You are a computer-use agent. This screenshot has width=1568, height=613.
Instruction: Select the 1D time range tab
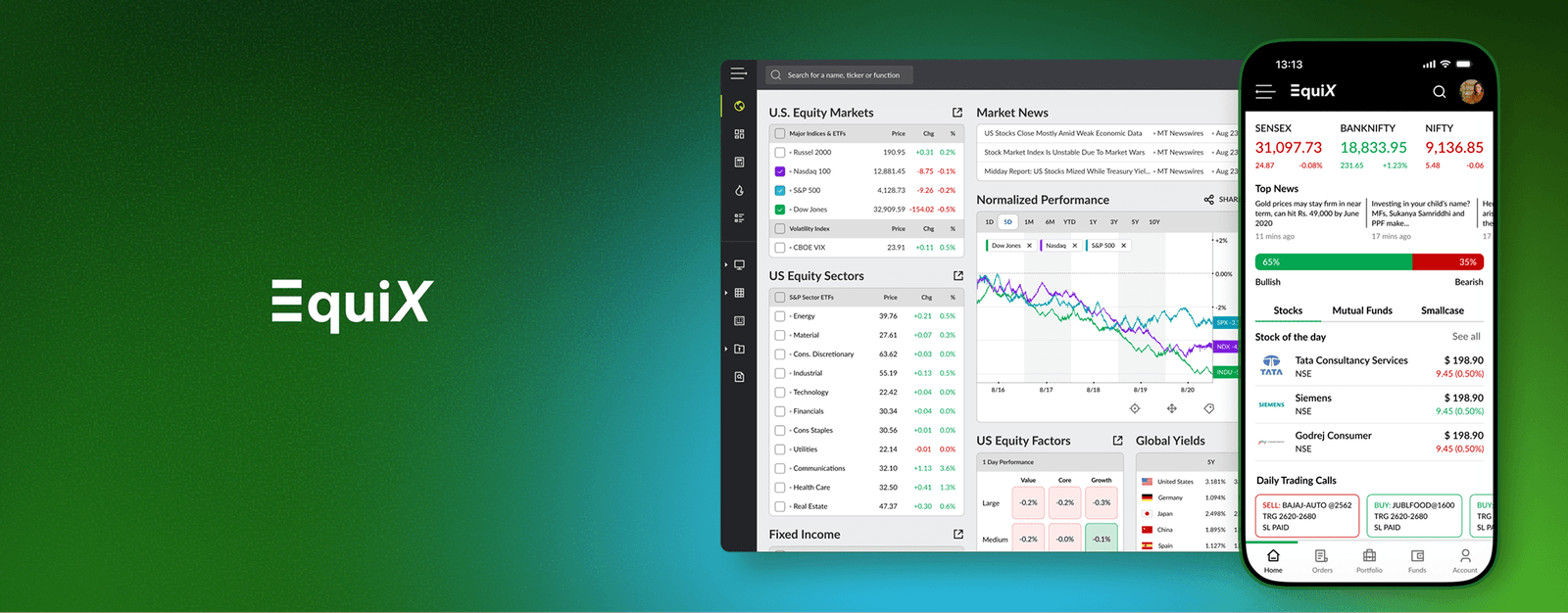(990, 222)
